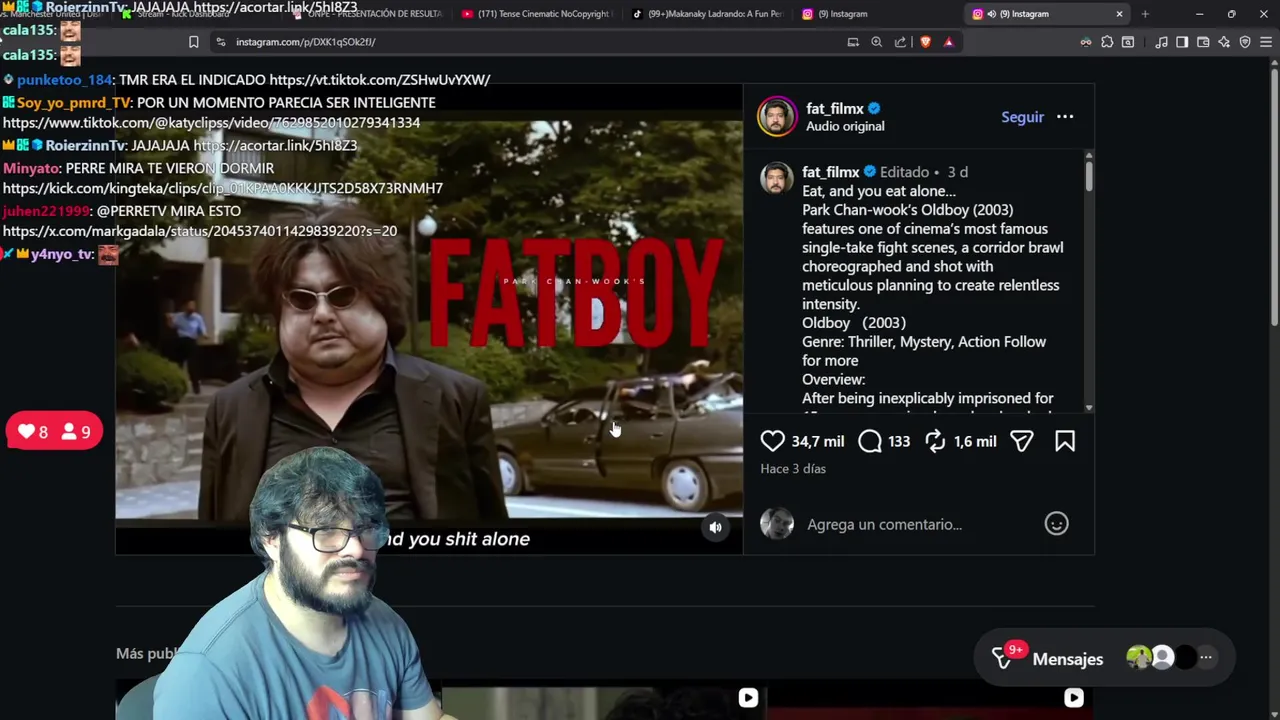Share the post with the send icon
This screenshot has height=720, width=1280.
click(1021, 441)
